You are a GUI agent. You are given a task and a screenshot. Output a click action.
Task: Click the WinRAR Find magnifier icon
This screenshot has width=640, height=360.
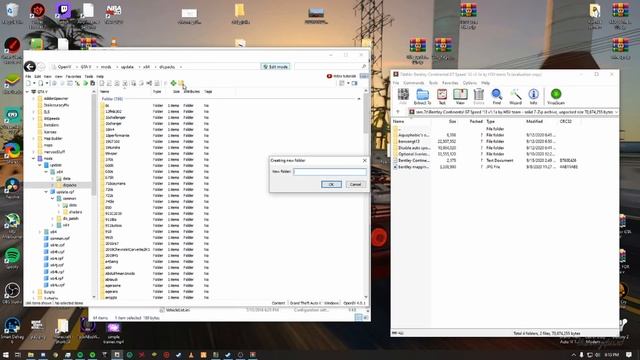tap(497, 97)
